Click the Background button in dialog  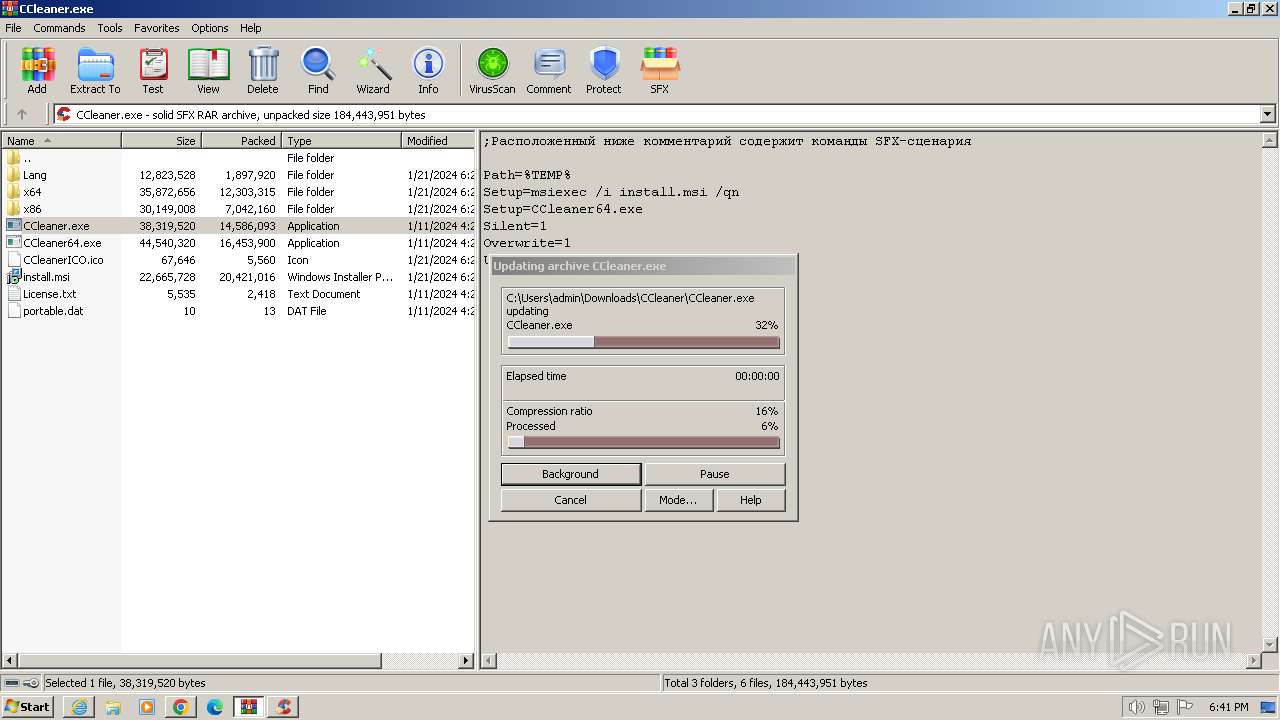[571, 474]
